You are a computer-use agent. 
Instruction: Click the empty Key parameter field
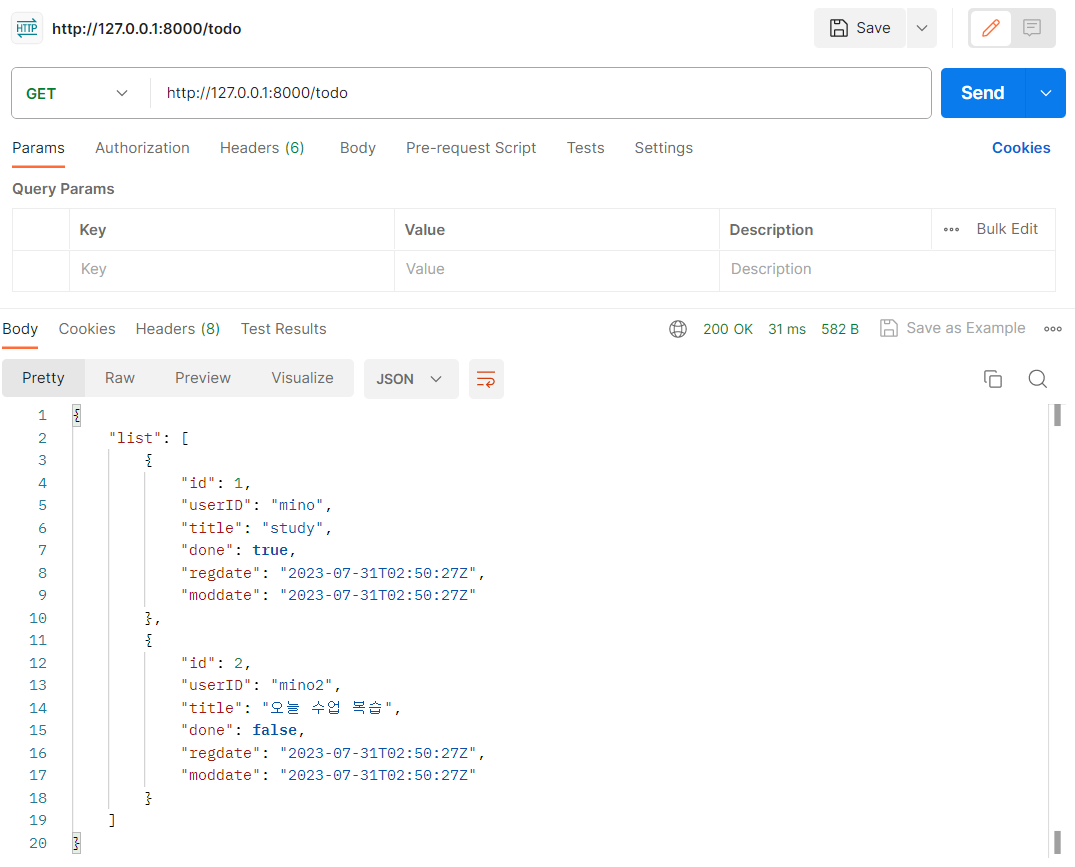(232, 269)
